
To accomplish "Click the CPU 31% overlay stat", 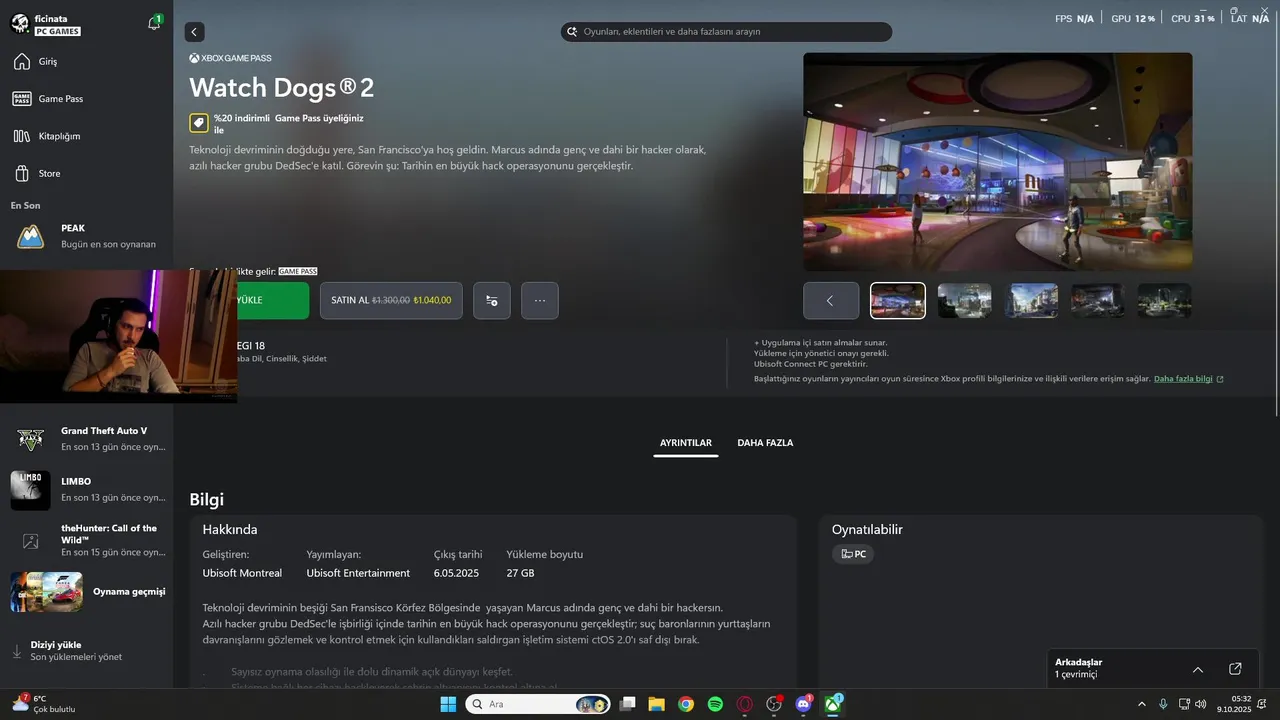I will point(1193,19).
